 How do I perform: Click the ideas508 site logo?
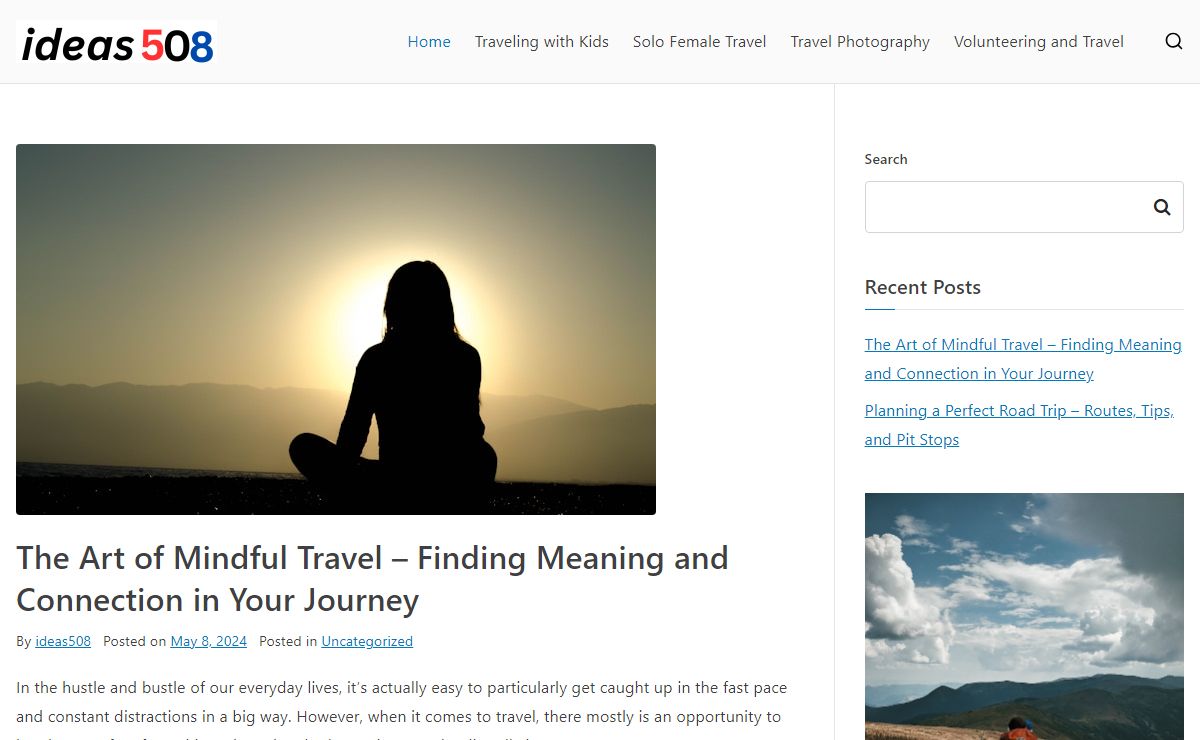click(117, 44)
